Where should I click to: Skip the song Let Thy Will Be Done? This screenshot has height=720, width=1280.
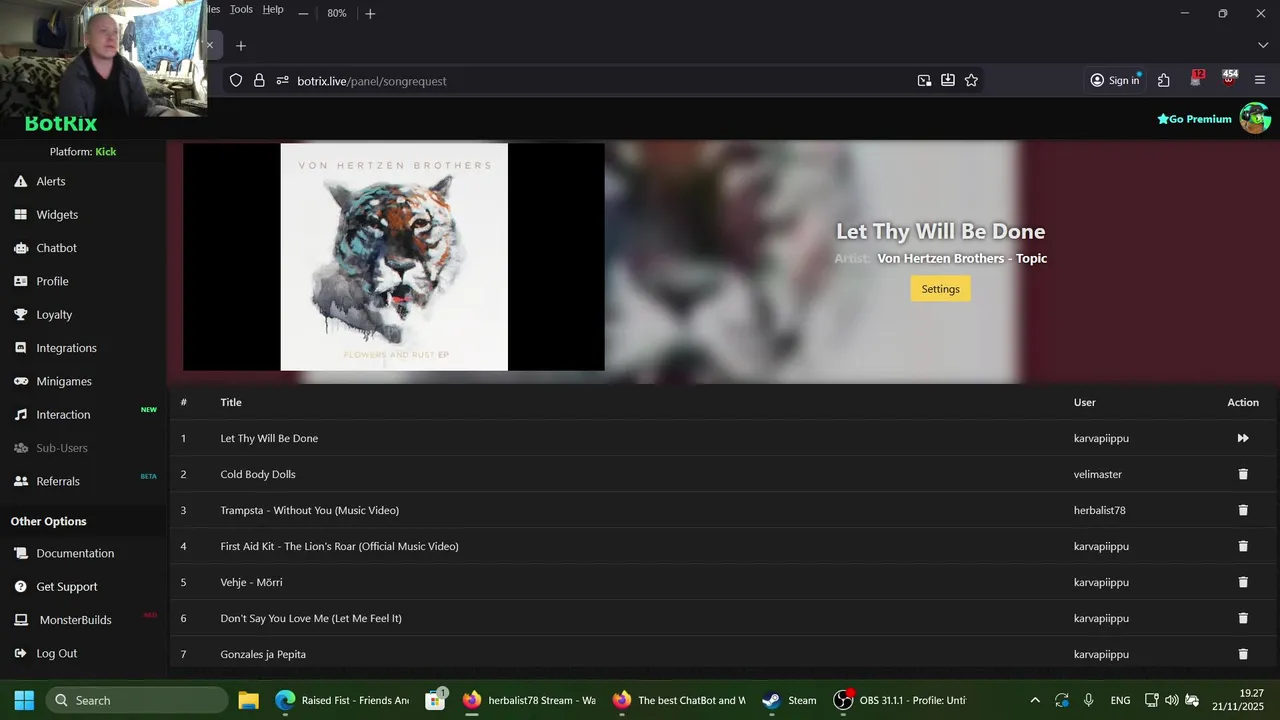point(1243,438)
